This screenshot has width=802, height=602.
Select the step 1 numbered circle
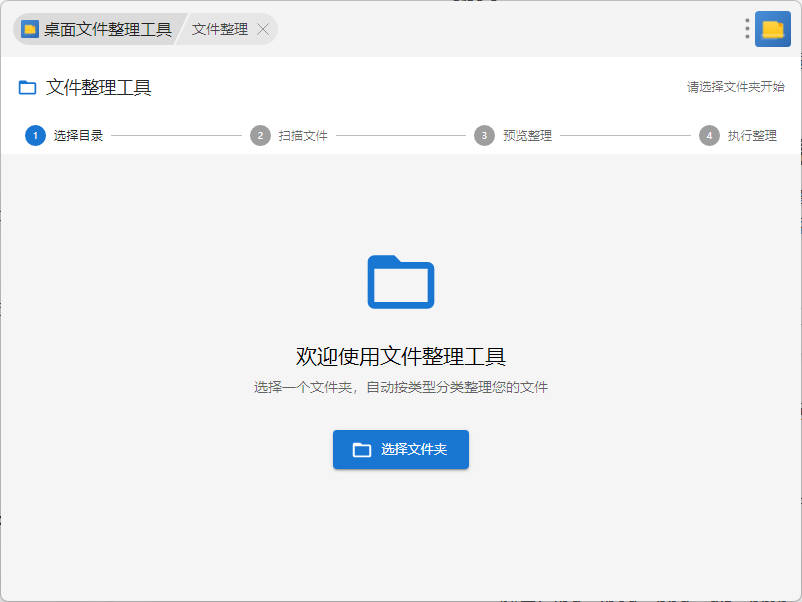coord(35,136)
